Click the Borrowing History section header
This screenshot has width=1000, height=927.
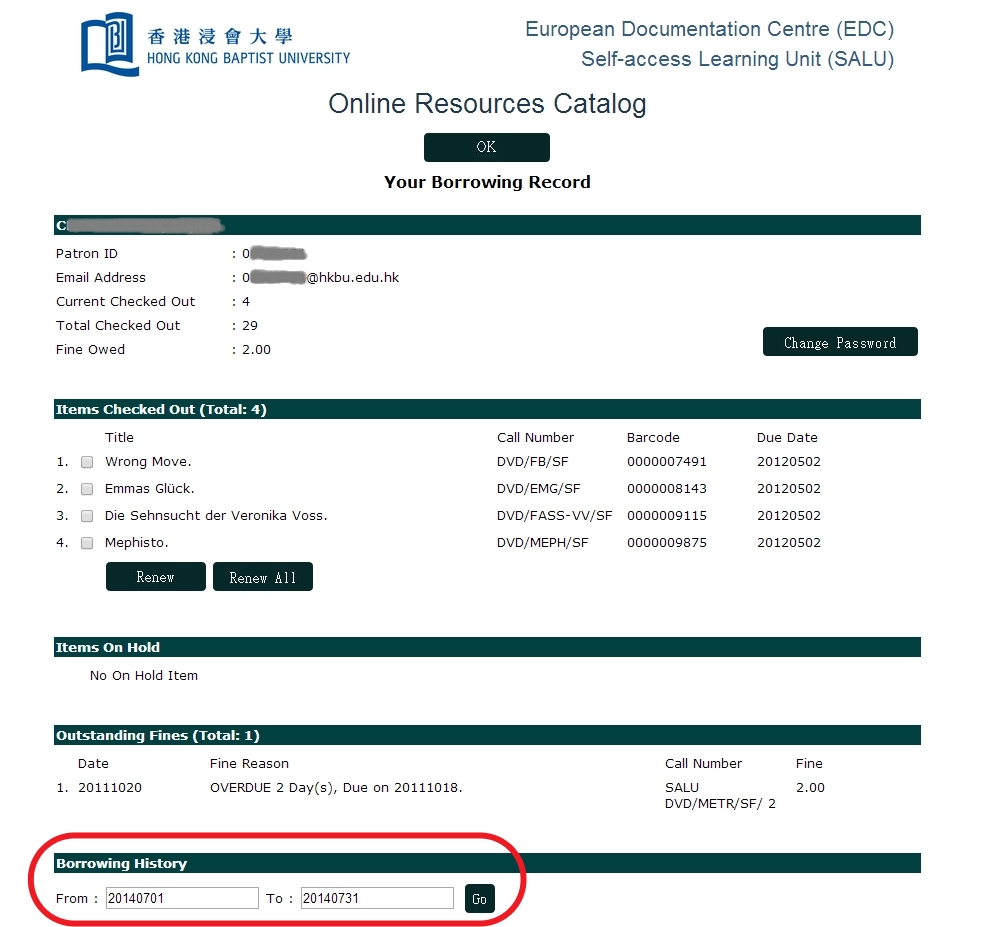121,863
